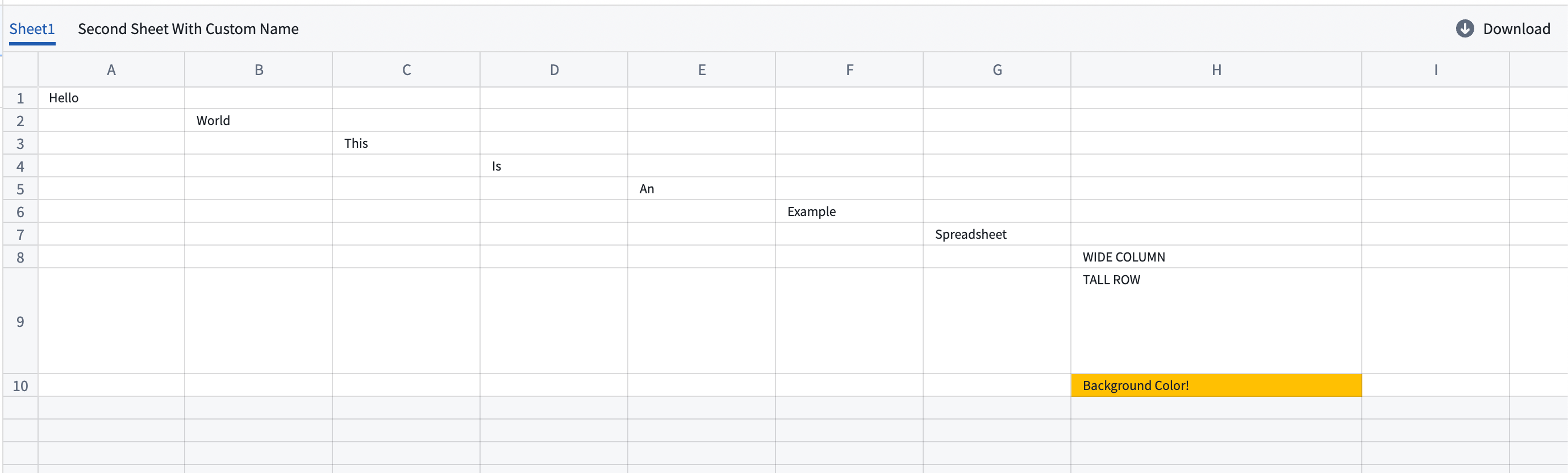
Task: Select row header 9
Action: (20, 321)
